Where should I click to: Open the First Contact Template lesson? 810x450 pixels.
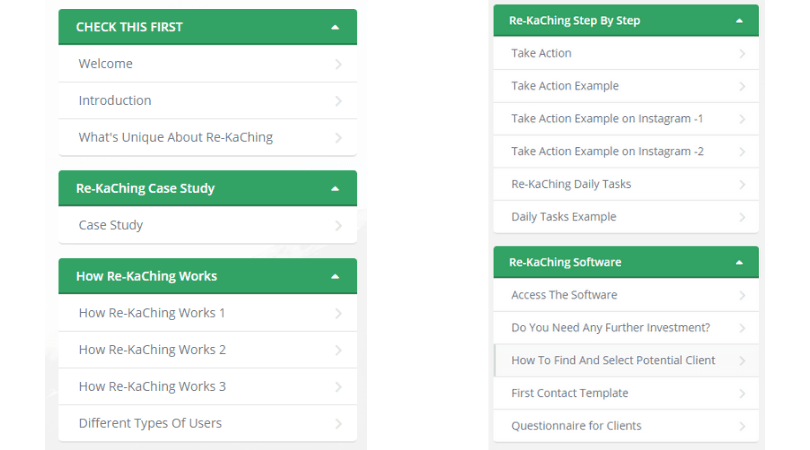click(626, 393)
